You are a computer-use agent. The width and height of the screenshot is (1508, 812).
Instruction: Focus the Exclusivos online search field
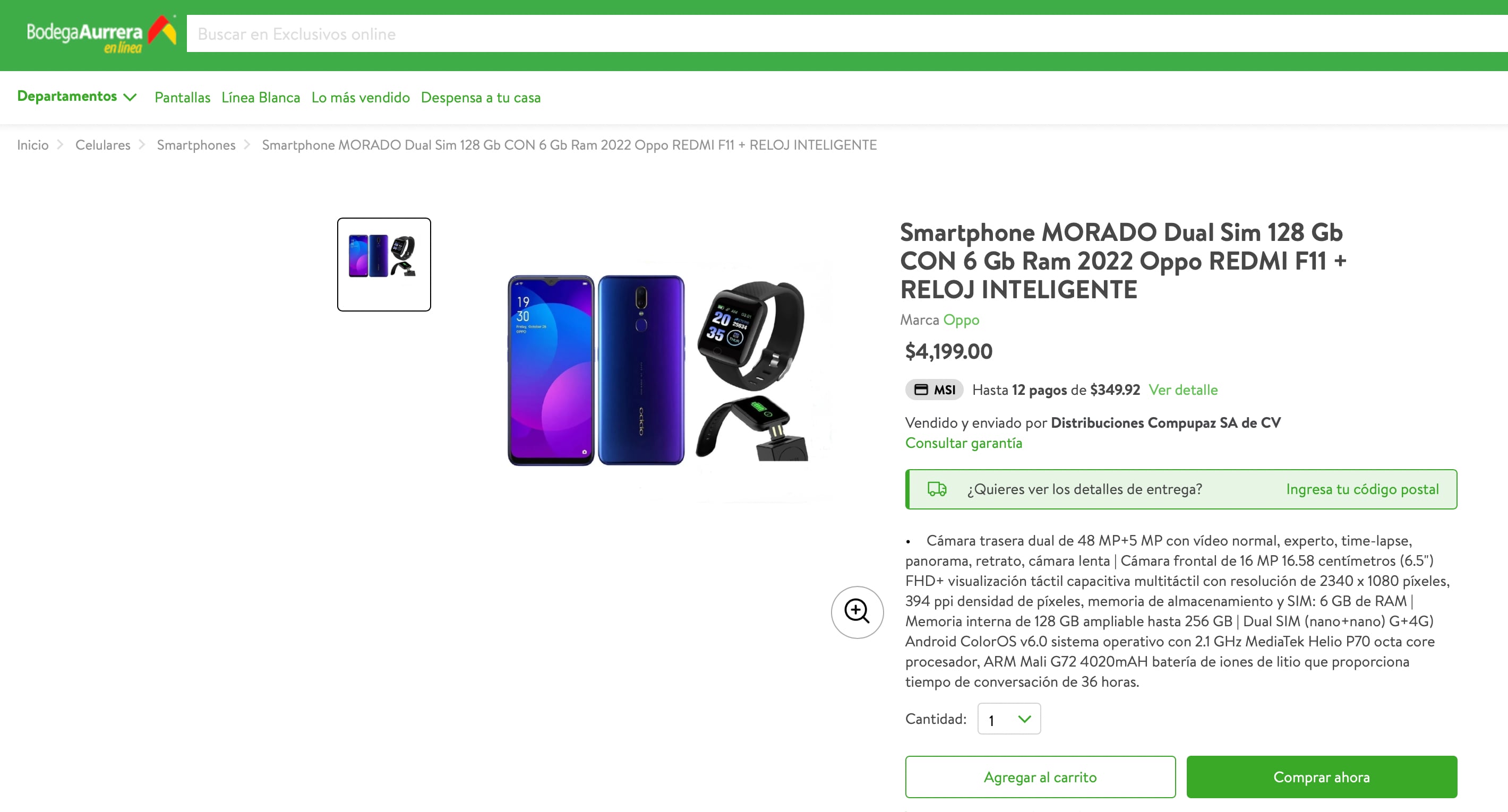coord(819,34)
